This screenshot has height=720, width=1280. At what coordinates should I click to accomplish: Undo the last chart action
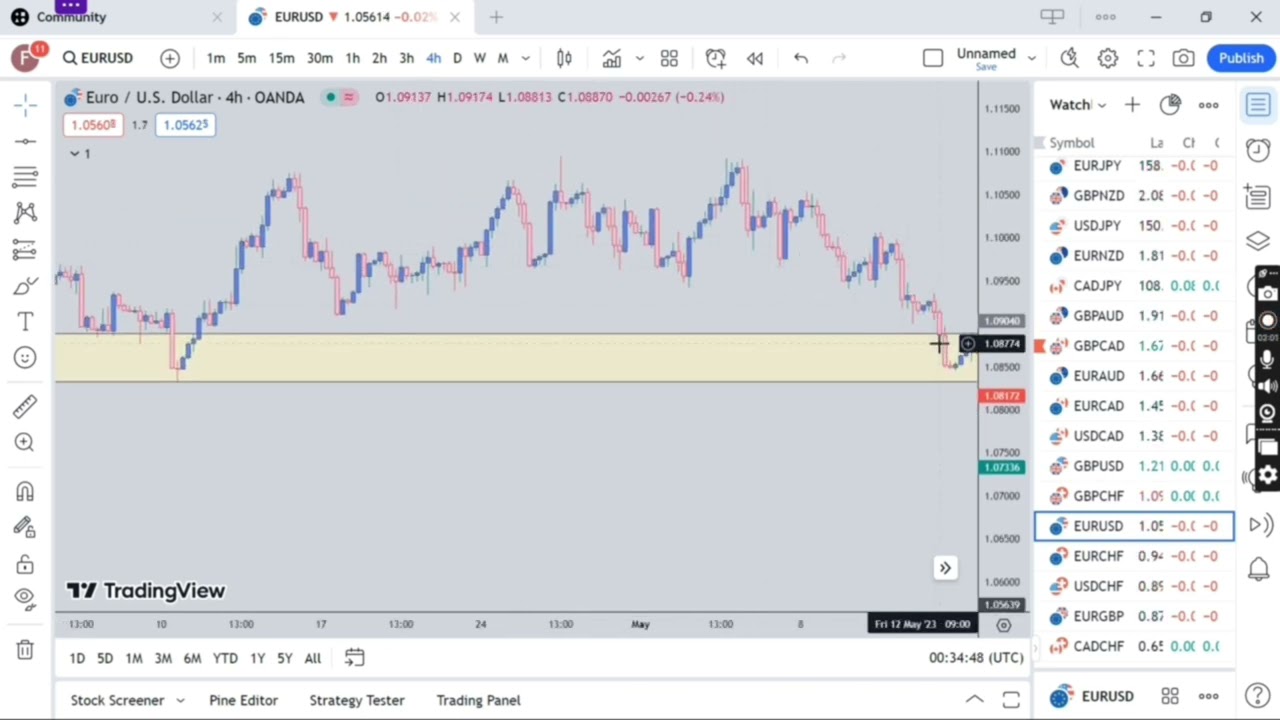pos(801,58)
